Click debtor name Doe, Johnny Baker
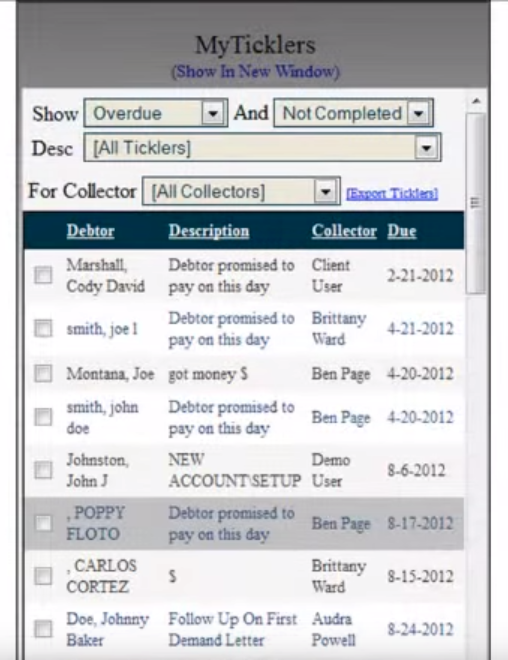This screenshot has height=660, width=508. 108,630
